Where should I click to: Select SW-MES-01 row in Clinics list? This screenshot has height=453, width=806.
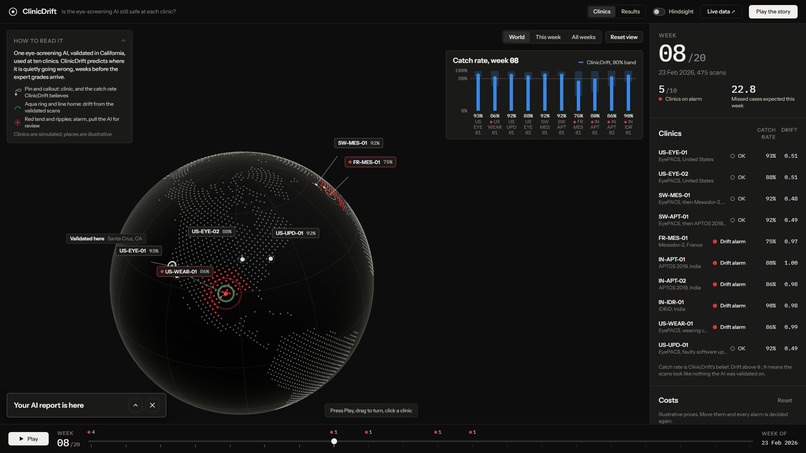(x=727, y=198)
